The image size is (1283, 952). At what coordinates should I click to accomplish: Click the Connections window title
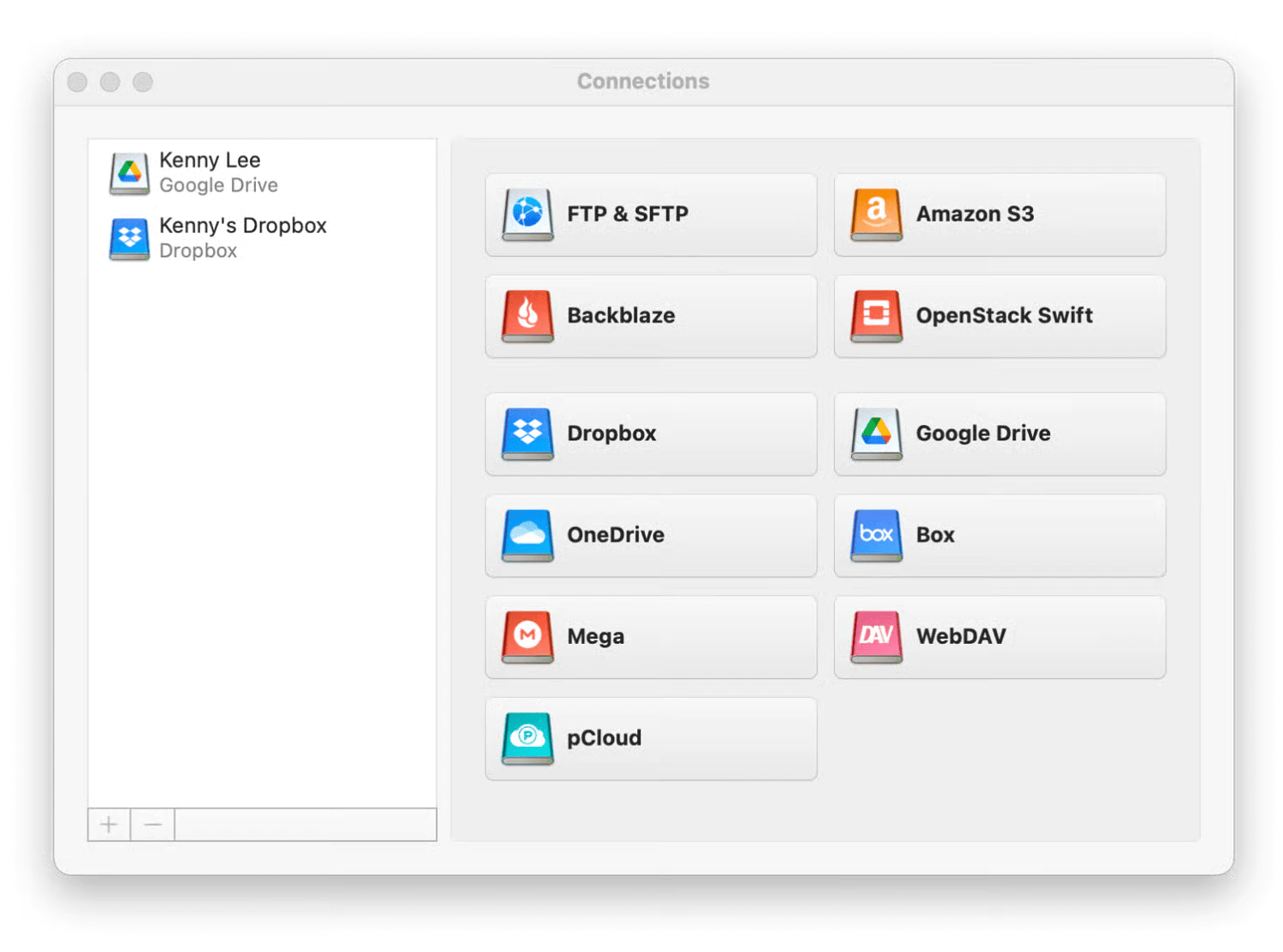[x=643, y=82]
